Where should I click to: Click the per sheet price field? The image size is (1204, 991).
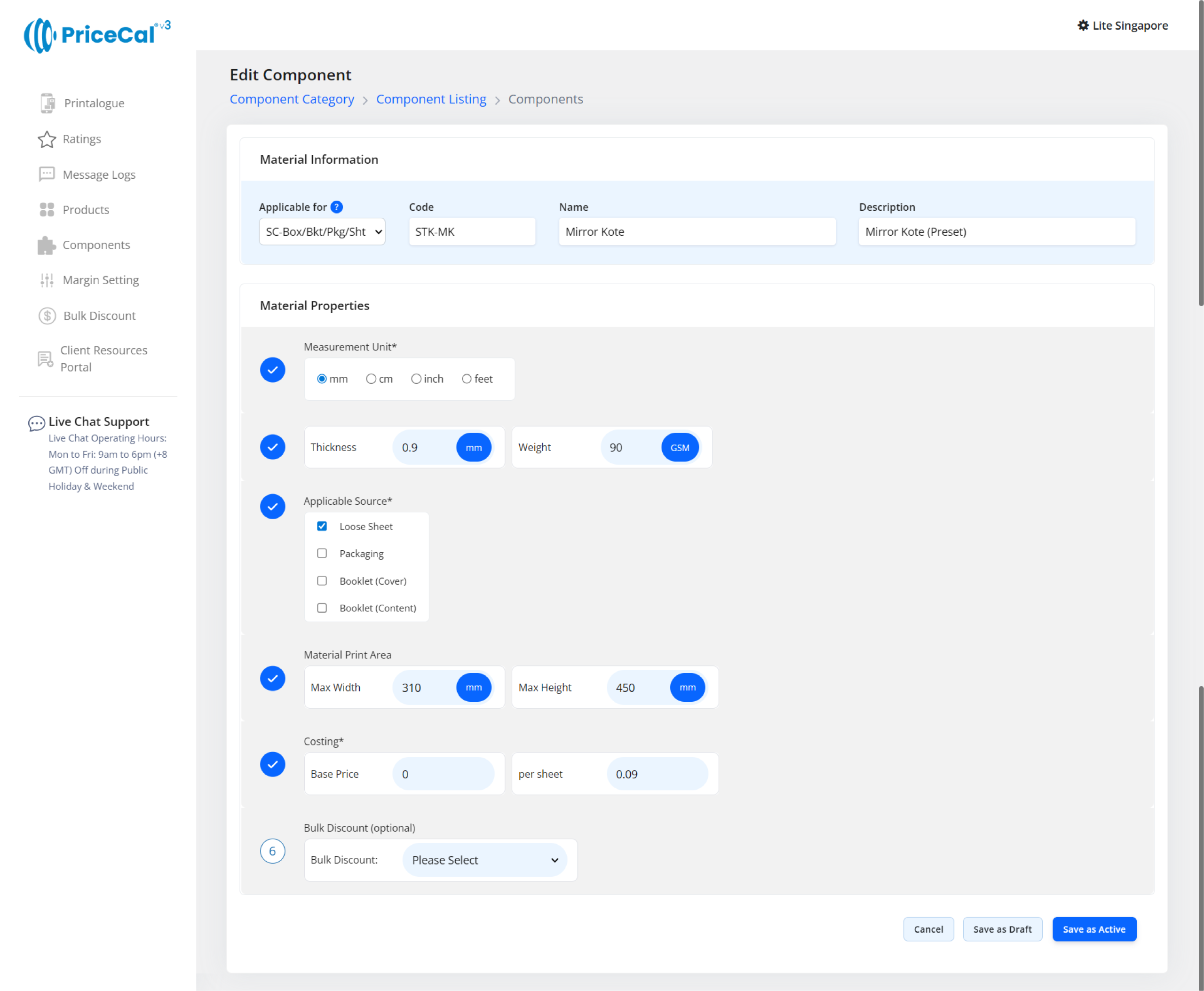click(x=657, y=774)
